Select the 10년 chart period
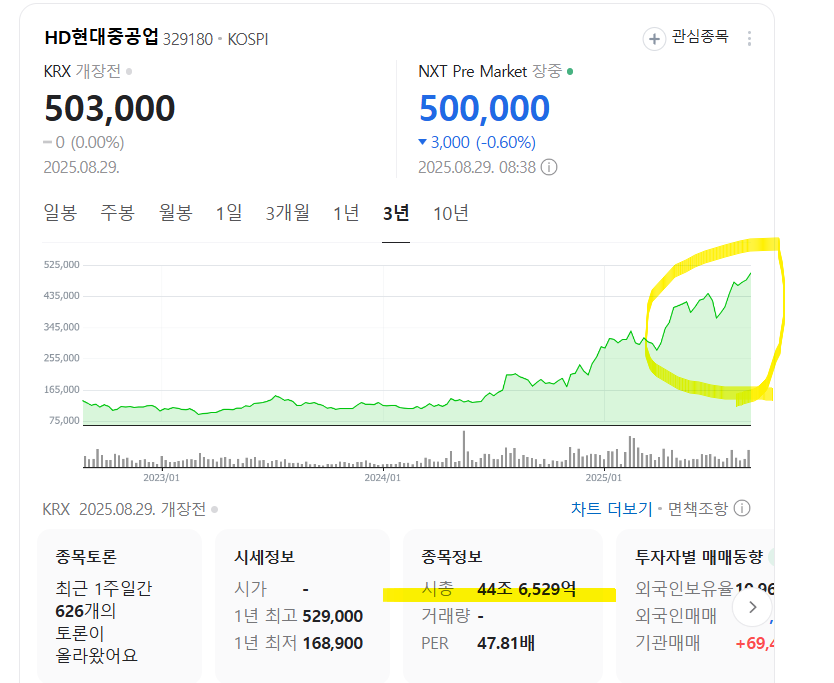 [x=451, y=213]
